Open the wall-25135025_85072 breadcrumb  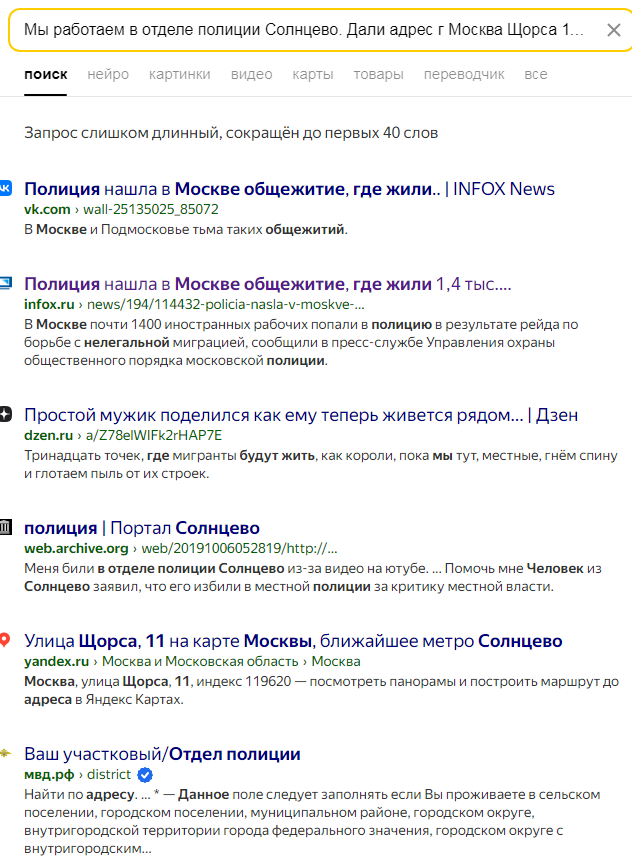click(151, 209)
